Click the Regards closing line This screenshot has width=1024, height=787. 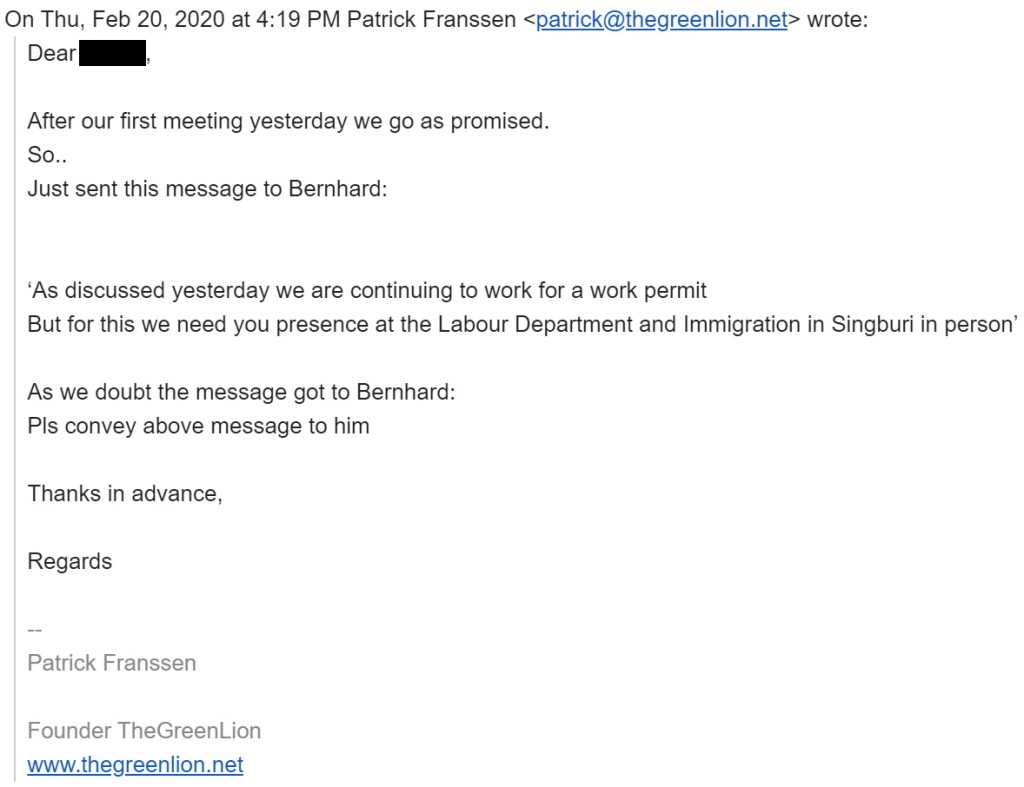[x=69, y=561]
